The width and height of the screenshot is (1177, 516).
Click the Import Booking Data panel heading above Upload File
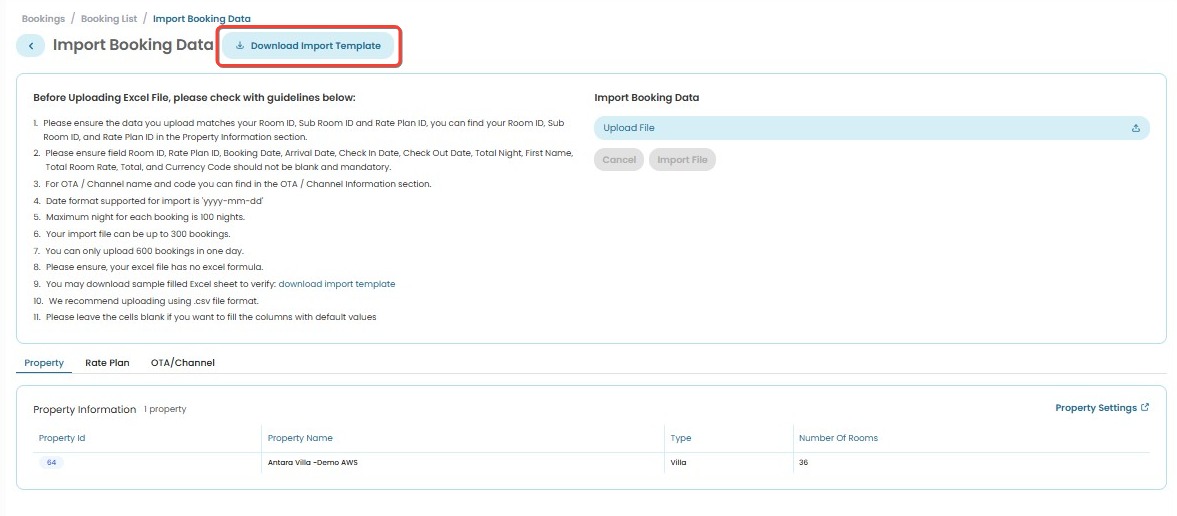coord(646,98)
